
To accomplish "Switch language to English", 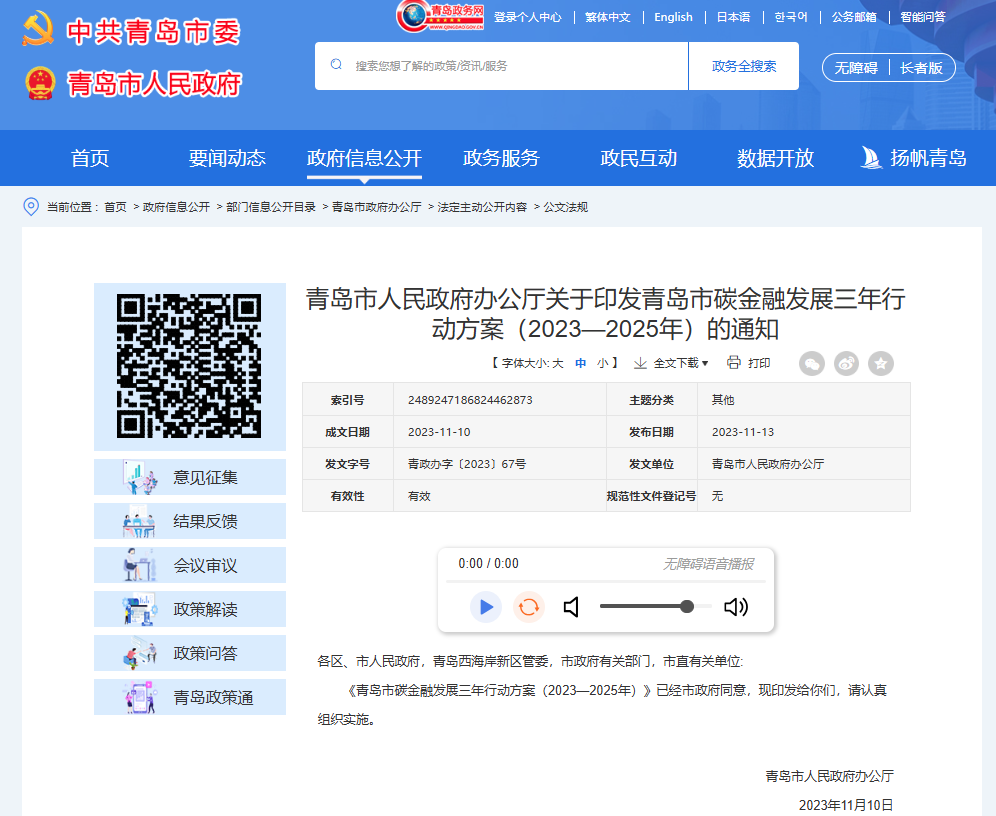I will click(x=673, y=17).
